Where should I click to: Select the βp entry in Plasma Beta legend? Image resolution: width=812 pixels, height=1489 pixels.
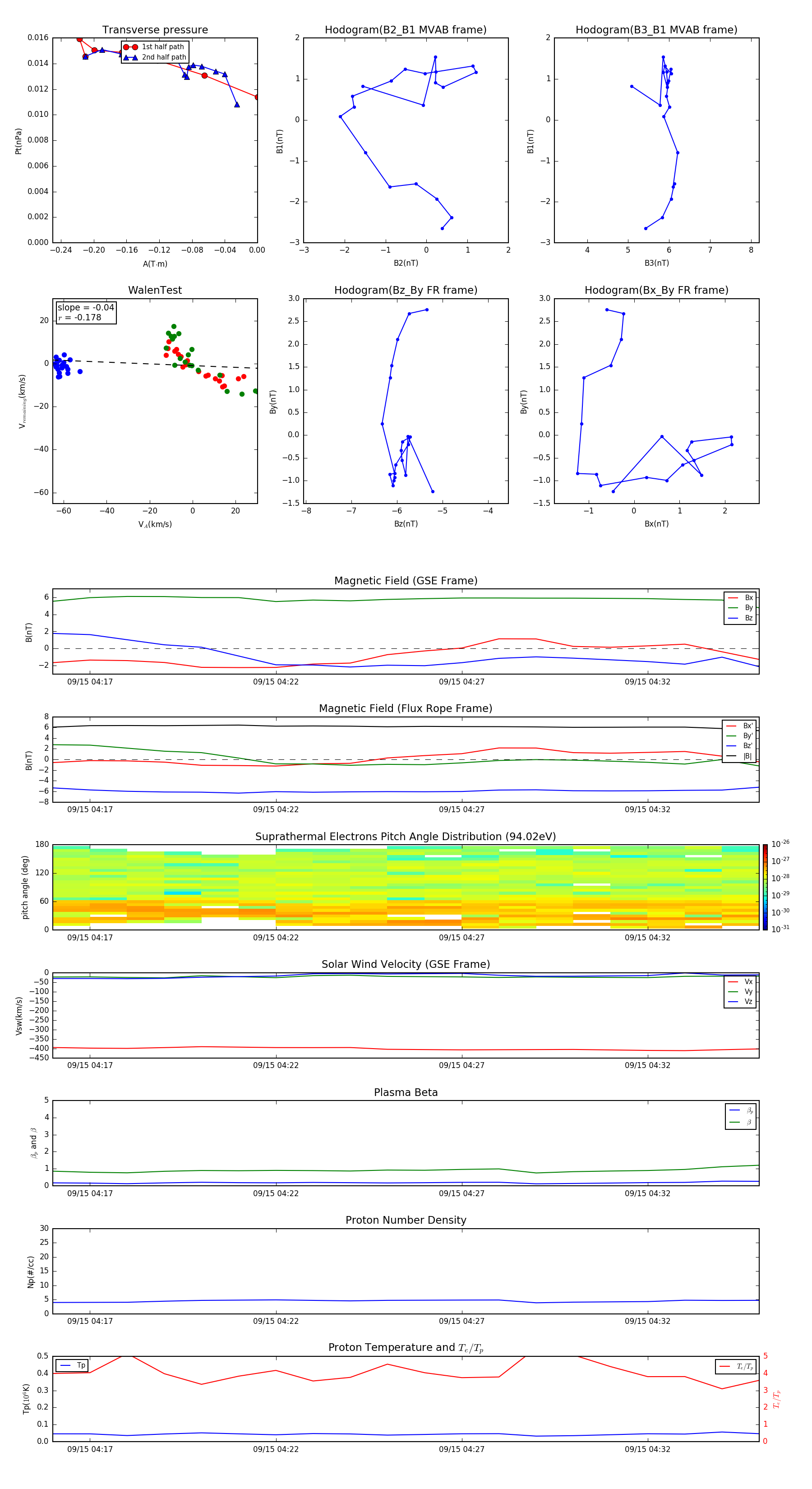coord(741,1110)
